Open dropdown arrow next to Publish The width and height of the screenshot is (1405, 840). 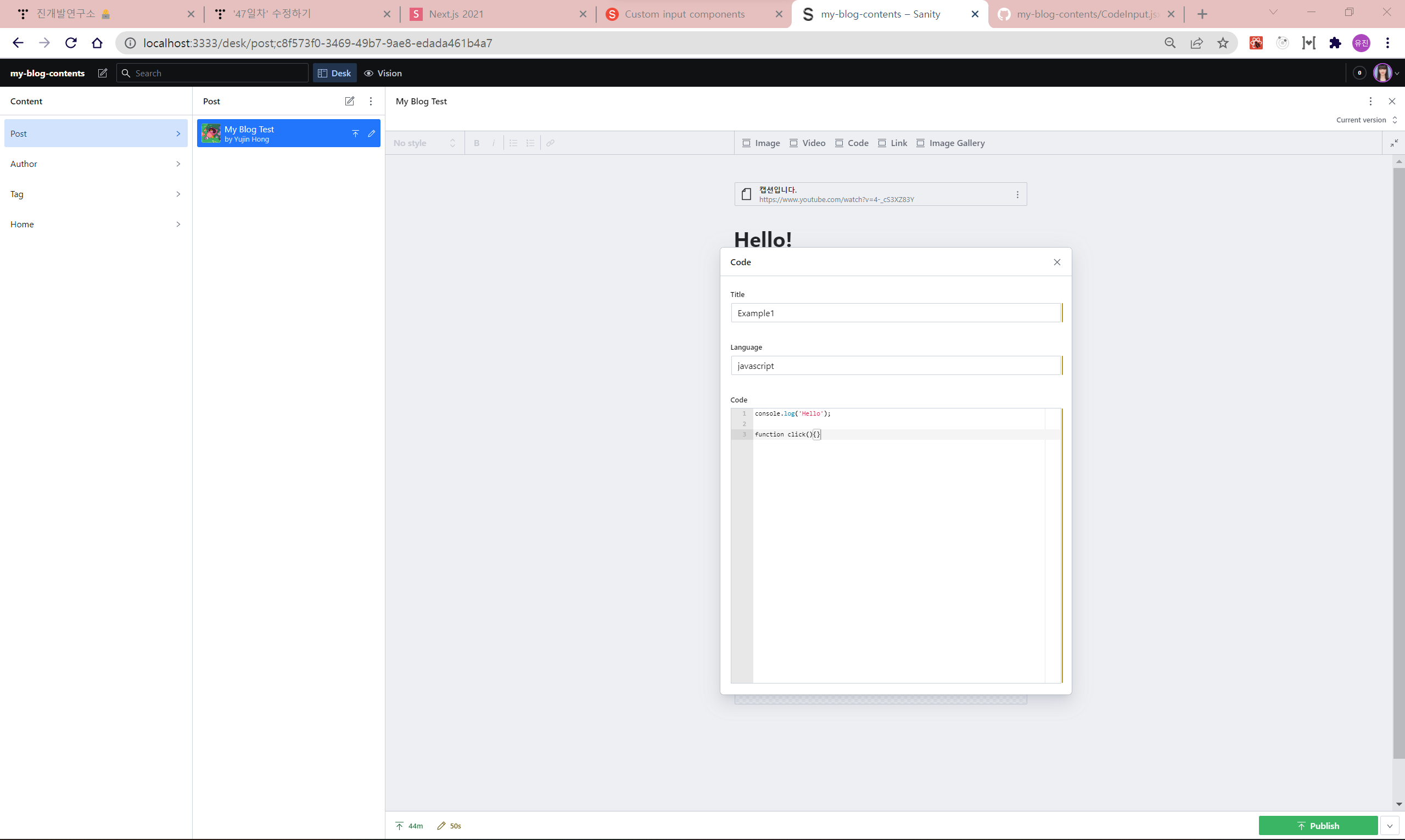point(1390,826)
